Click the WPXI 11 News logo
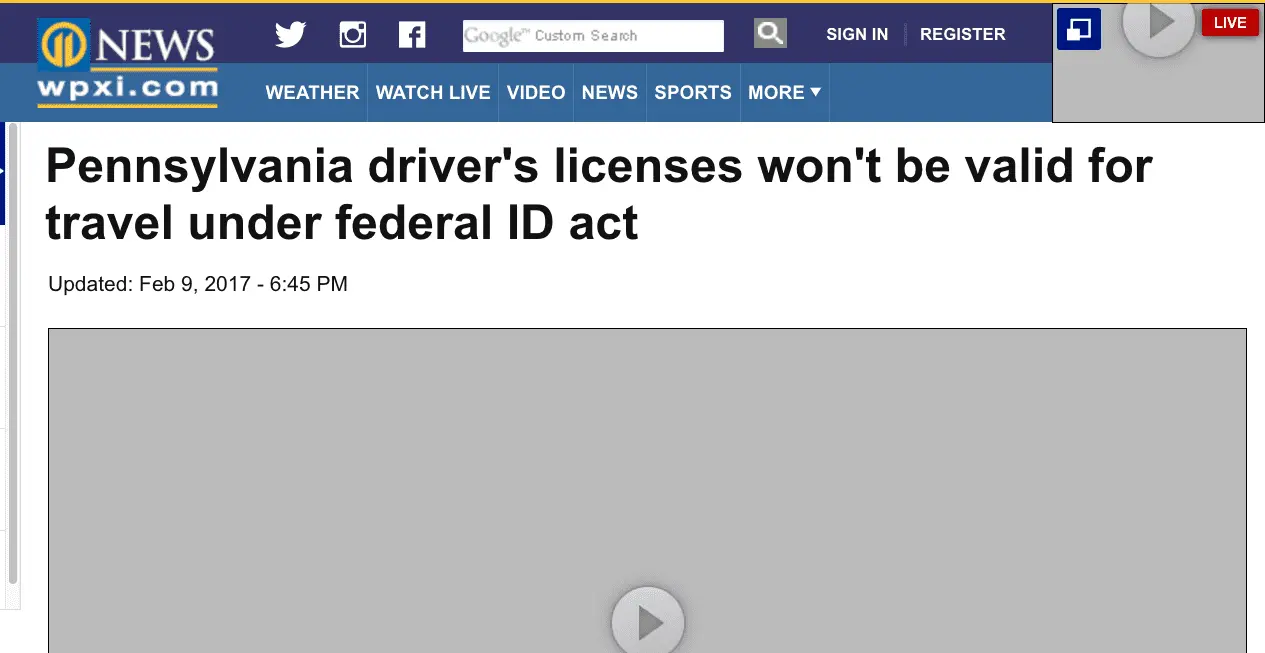The height and width of the screenshot is (653, 1265). click(127, 63)
